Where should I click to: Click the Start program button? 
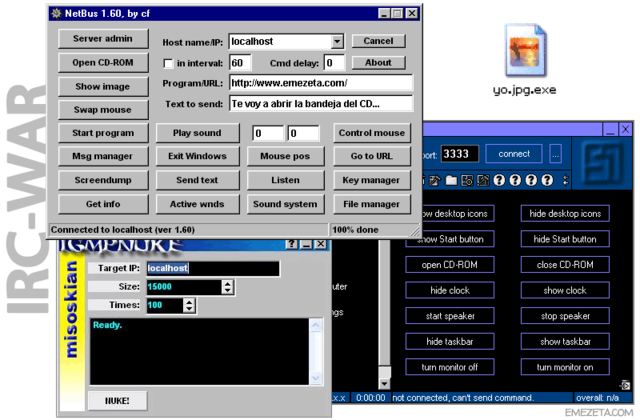point(103,133)
